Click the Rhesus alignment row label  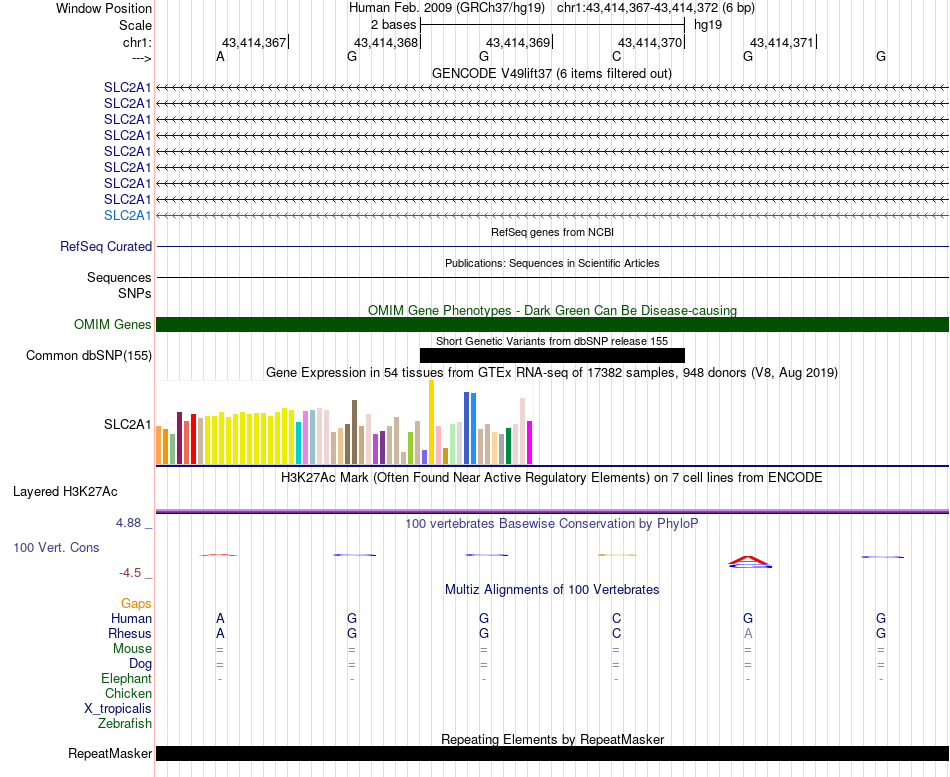[x=130, y=633]
